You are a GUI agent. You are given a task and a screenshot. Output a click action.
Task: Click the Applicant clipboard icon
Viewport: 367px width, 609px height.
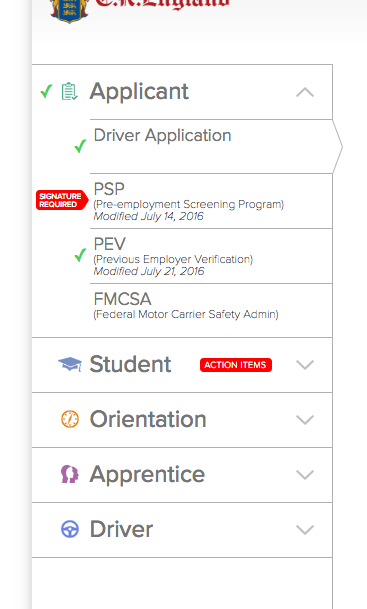coord(70,92)
